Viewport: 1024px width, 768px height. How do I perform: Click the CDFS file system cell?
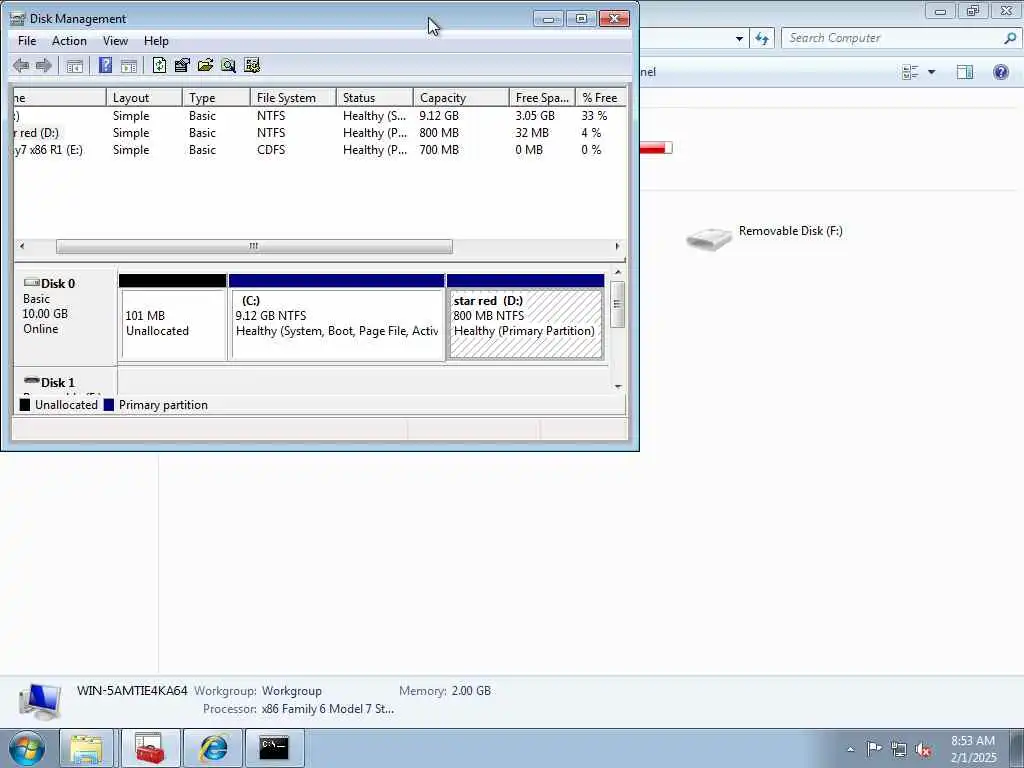[x=271, y=150]
